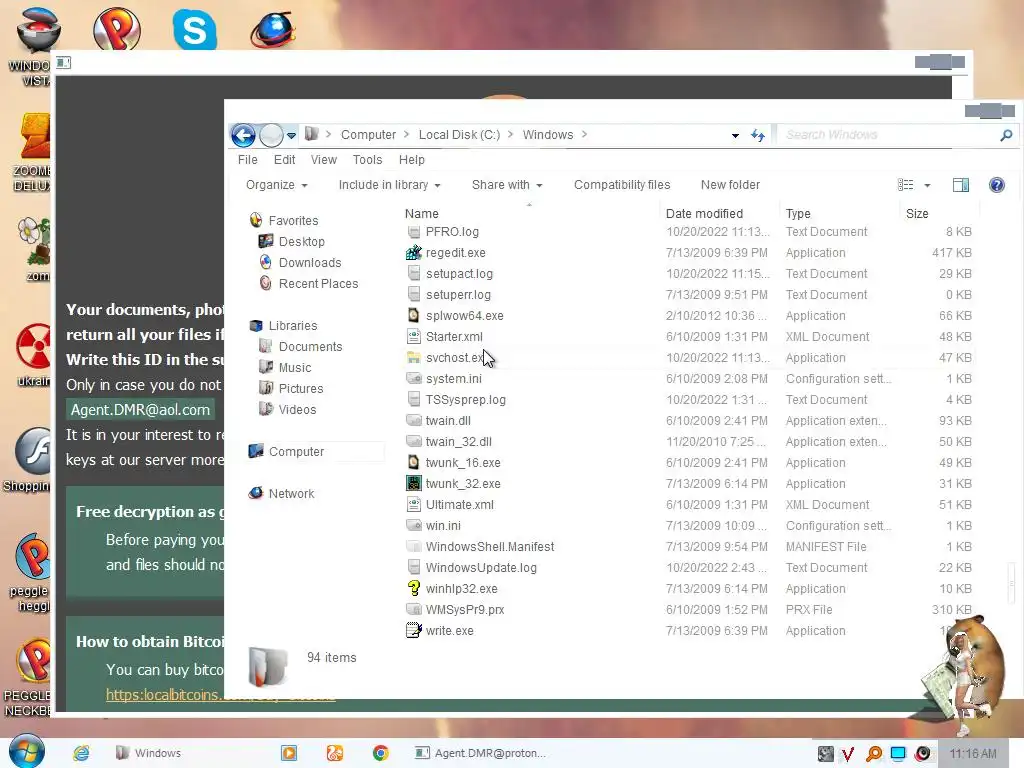
Task: Open the Organize dropdown
Action: click(x=276, y=185)
